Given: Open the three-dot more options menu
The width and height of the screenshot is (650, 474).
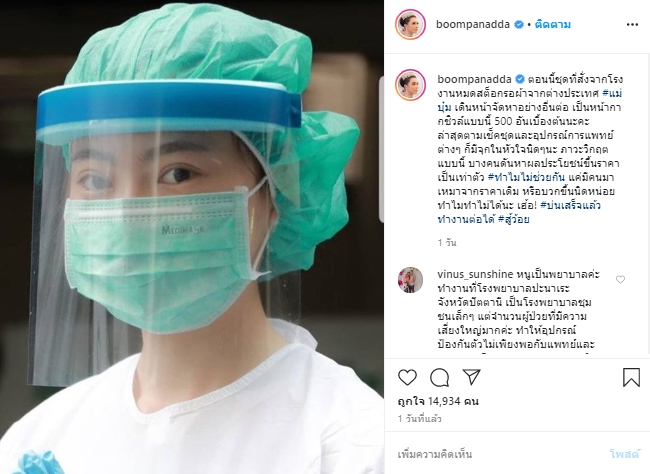Looking at the screenshot, I should pyautogui.click(x=632, y=25).
